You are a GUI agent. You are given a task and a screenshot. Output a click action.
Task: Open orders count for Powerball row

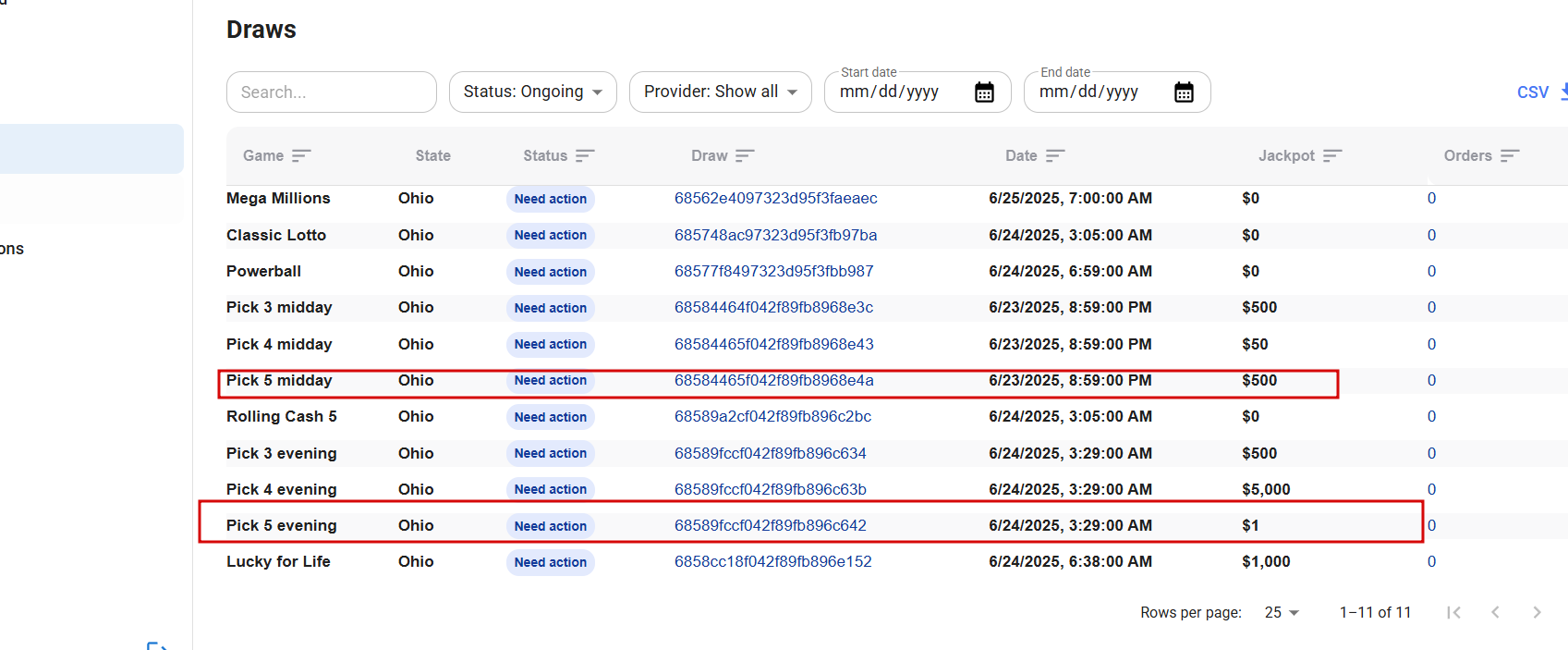(x=1431, y=271)
